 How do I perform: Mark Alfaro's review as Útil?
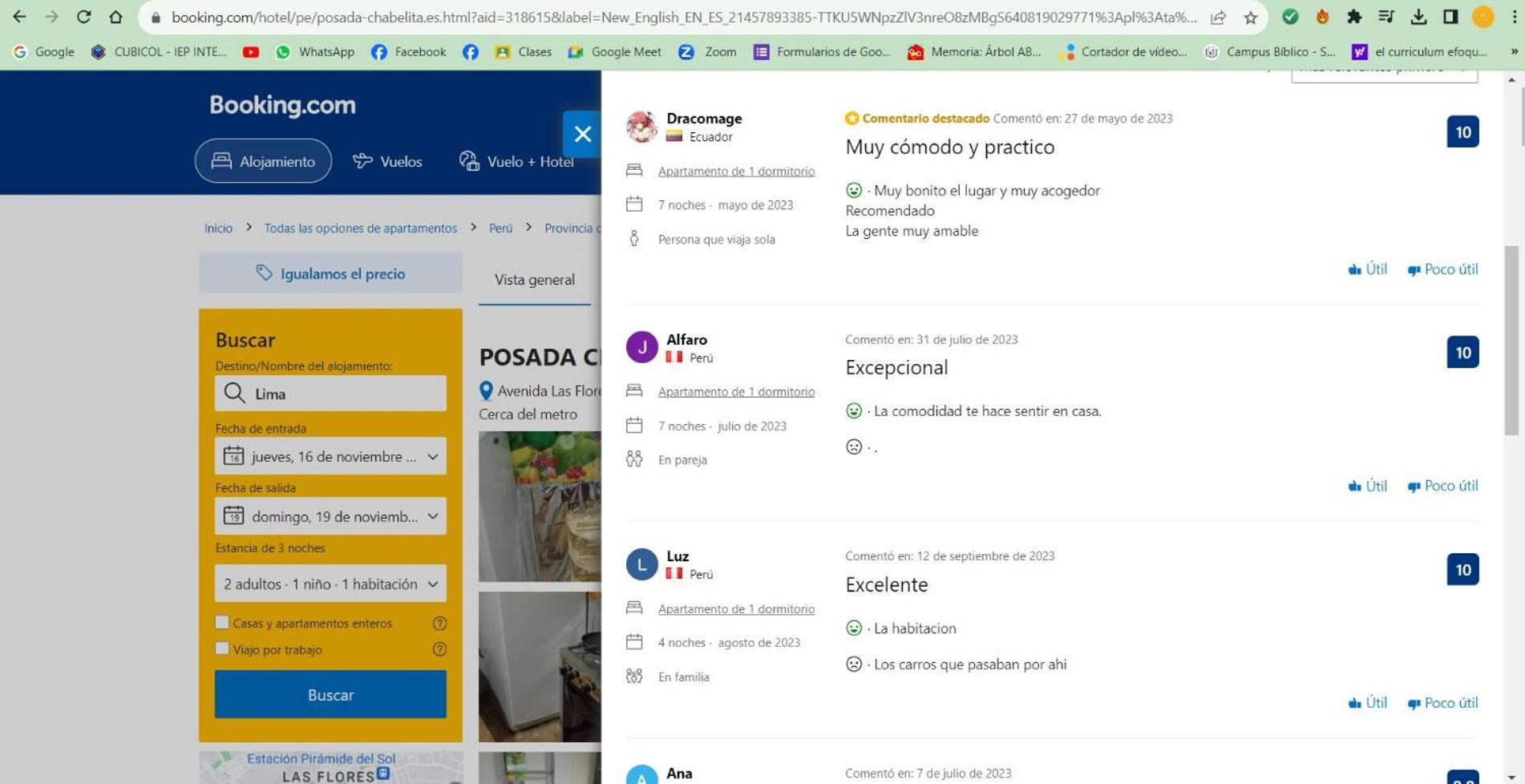click(x=1368, y=486)
